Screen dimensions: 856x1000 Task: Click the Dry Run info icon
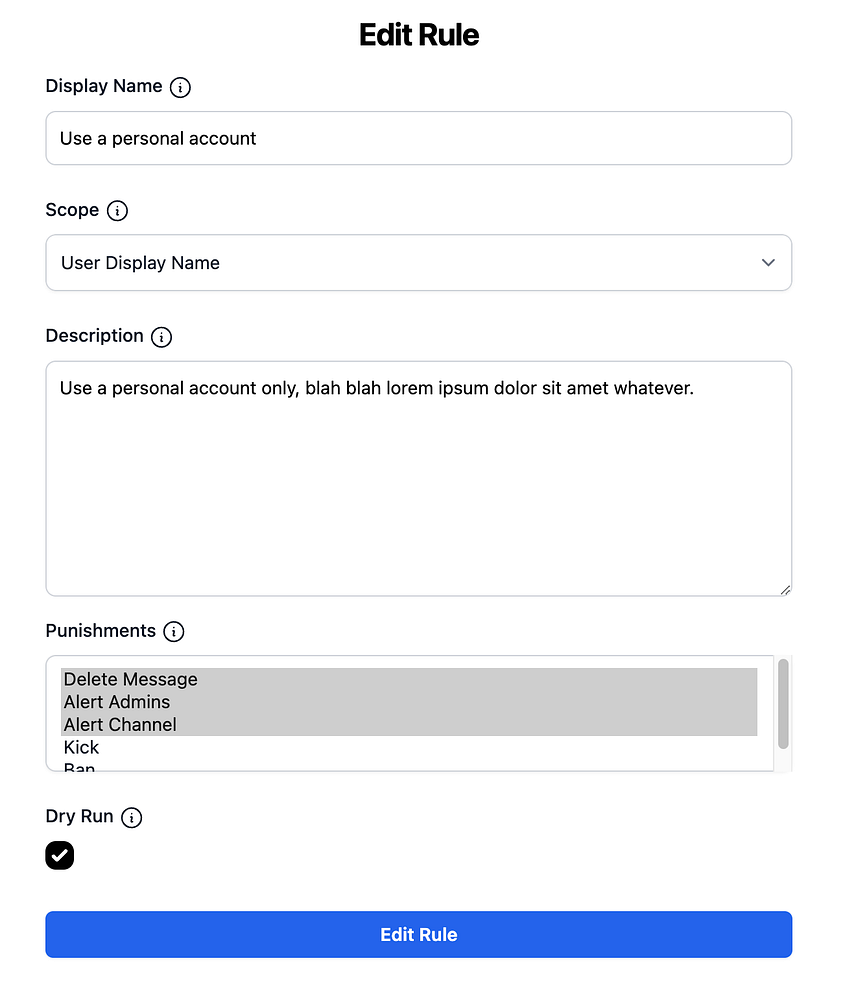click(132, 818)
